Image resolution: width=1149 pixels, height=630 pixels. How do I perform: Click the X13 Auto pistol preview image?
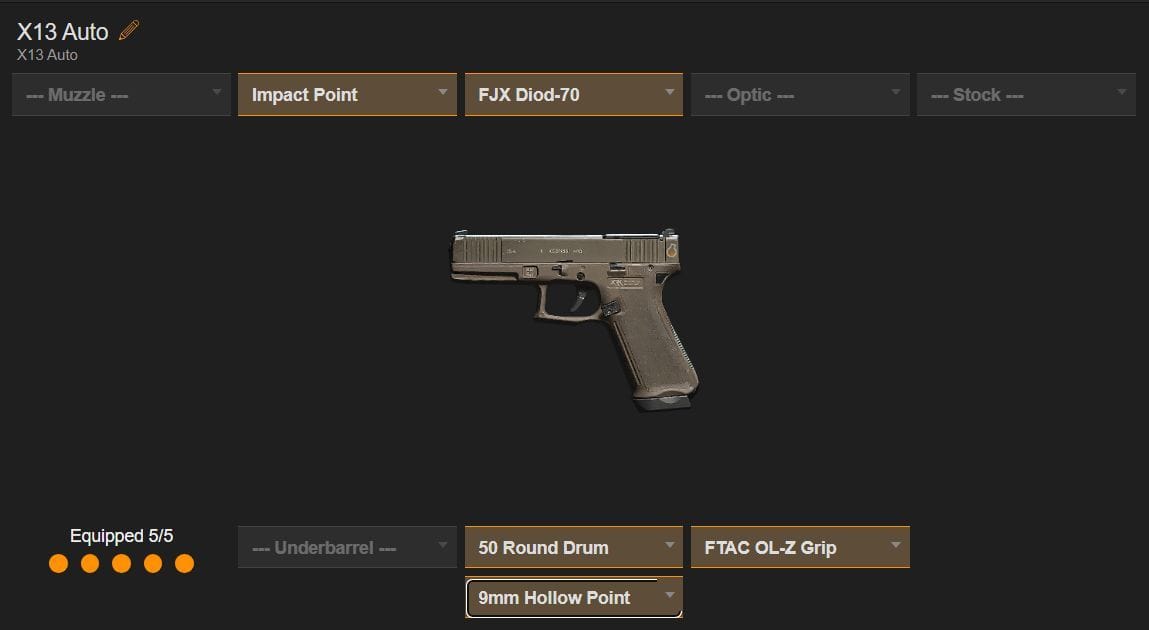[x=574, y=319]
